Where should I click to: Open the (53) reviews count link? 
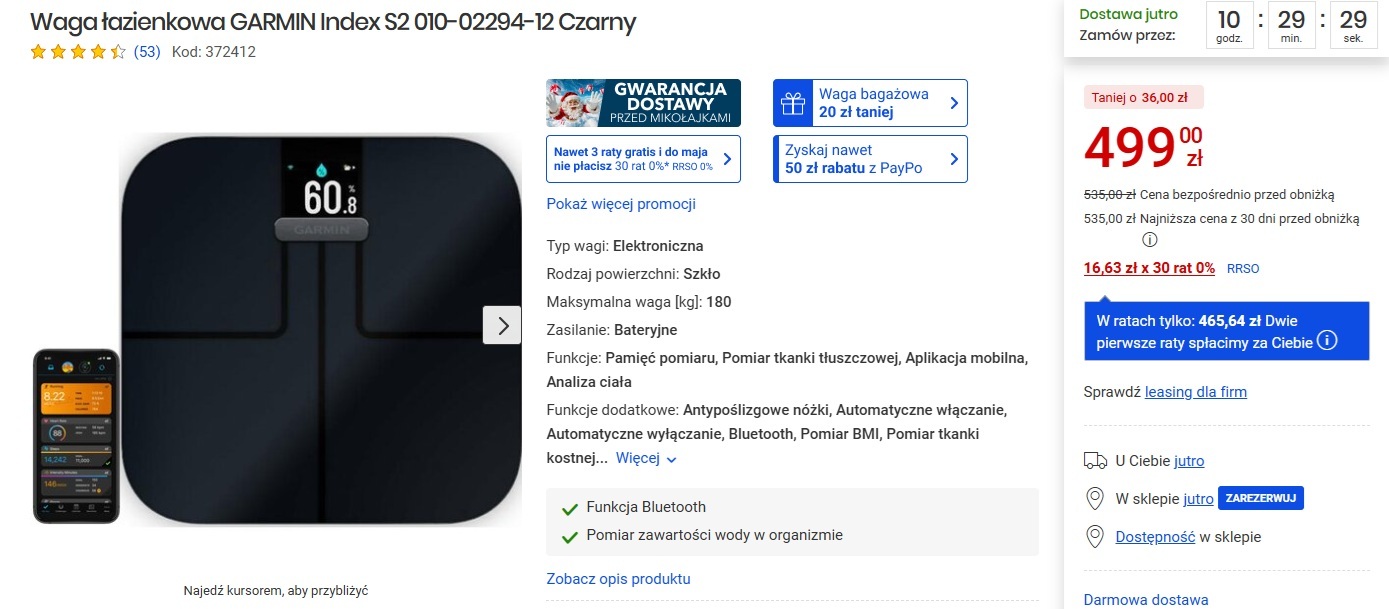tap(147, 52)
